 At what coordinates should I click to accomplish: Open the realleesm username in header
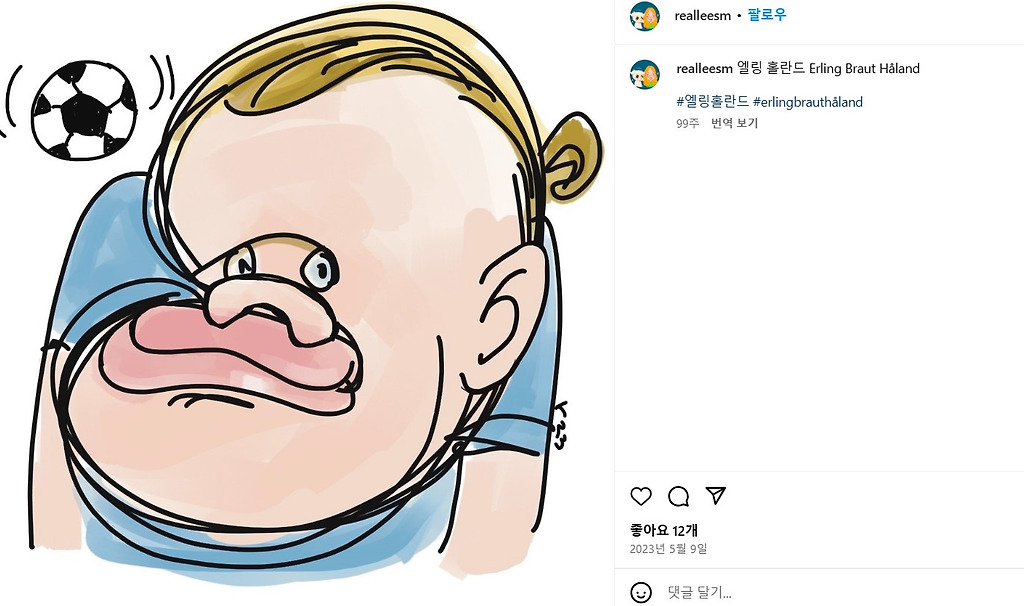pyautogui.click(x=703, y=16)
